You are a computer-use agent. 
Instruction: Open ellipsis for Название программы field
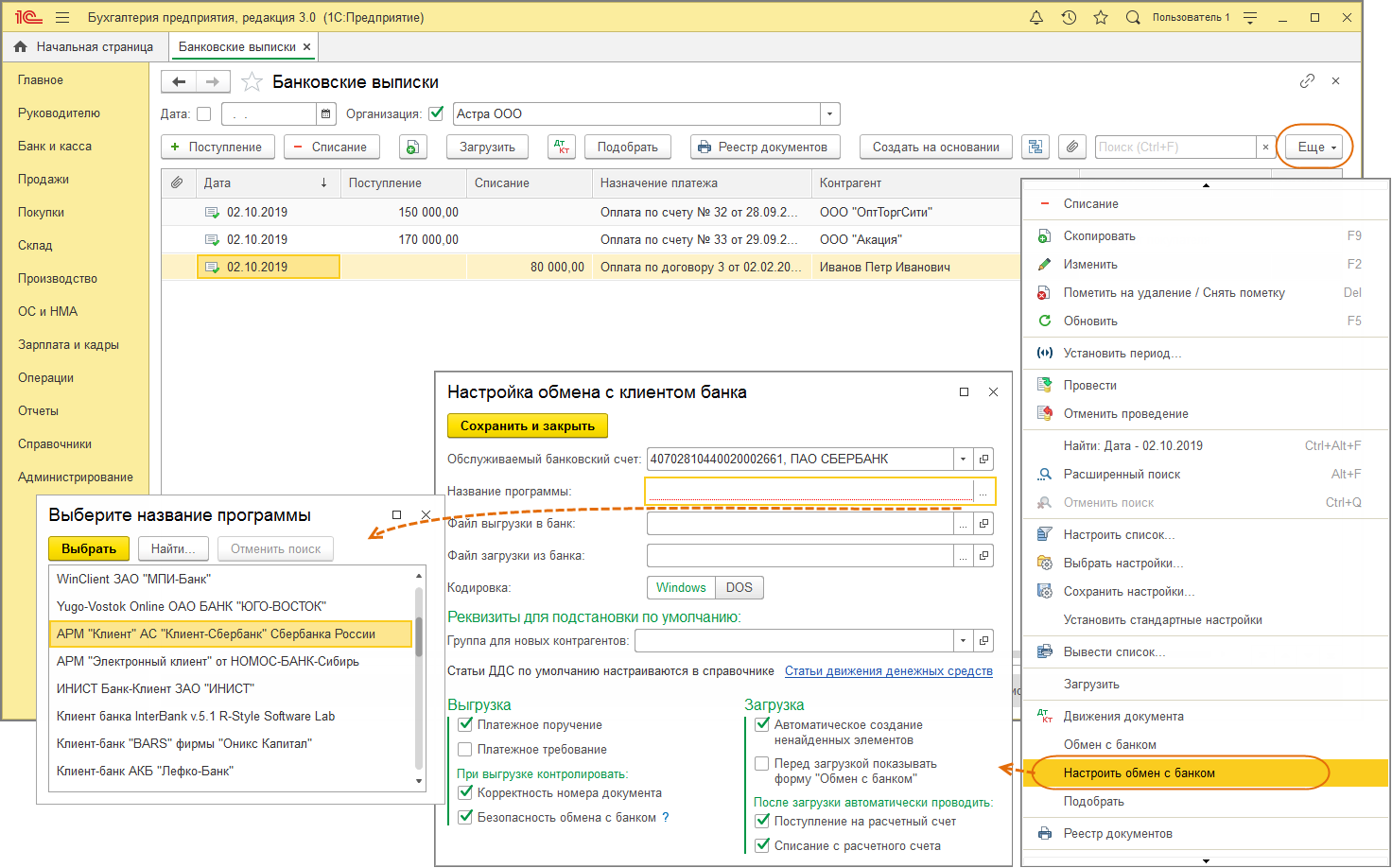[983, 492]
